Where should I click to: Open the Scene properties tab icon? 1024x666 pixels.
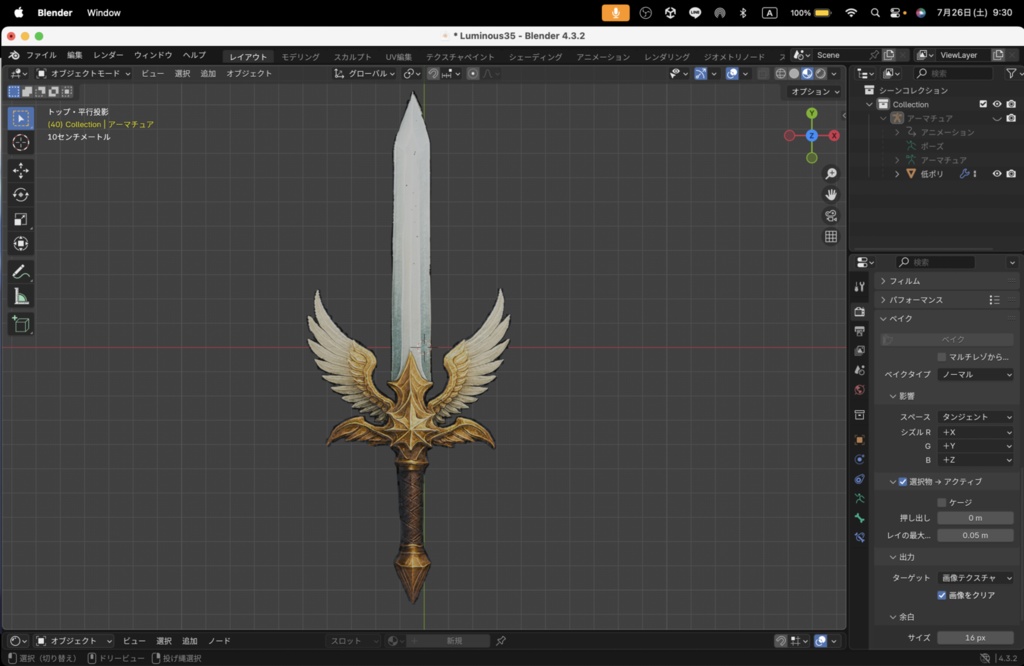pyautogui.click(x=859, y=370)
